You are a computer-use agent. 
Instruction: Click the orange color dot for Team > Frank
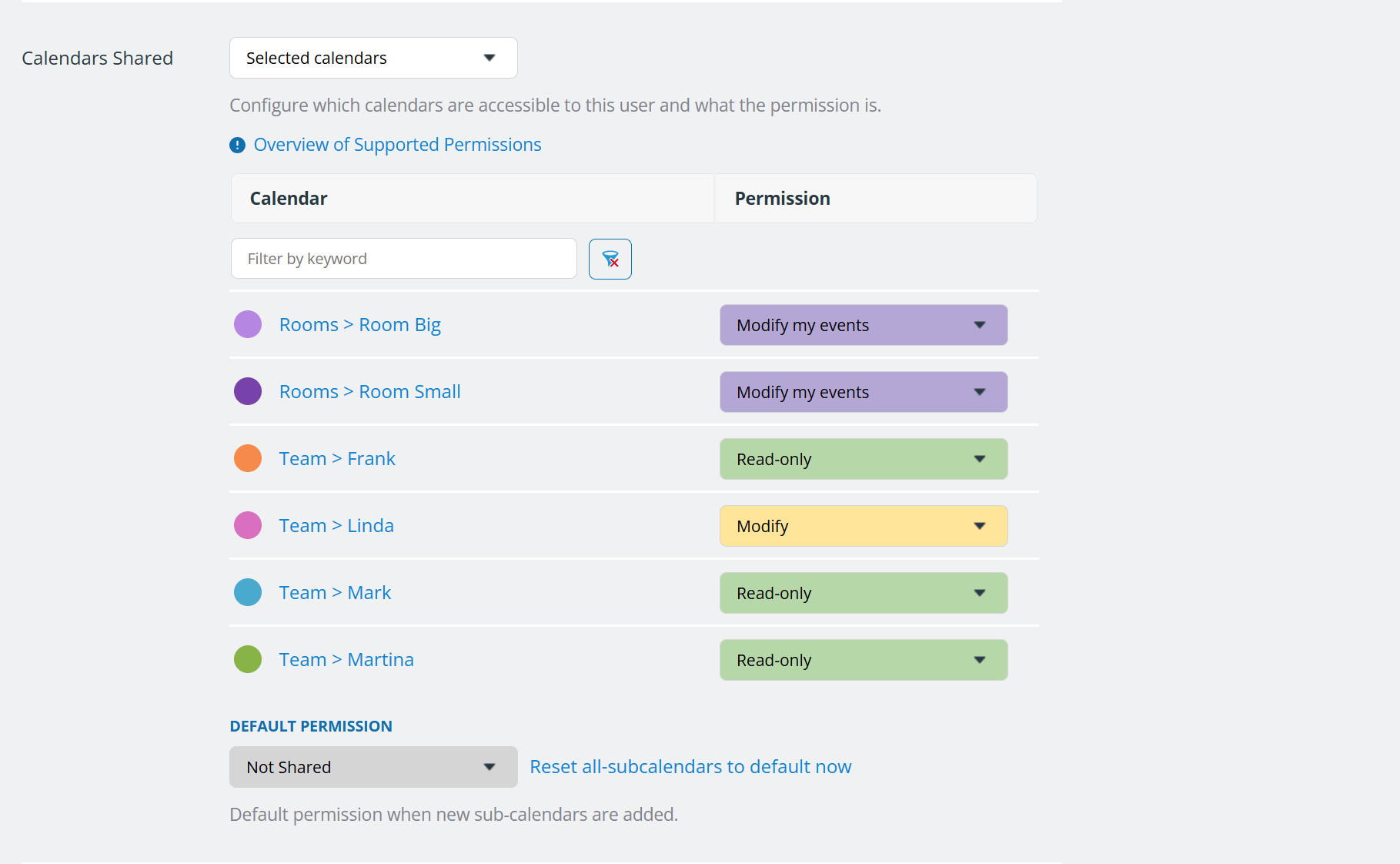tap(247, 458)
